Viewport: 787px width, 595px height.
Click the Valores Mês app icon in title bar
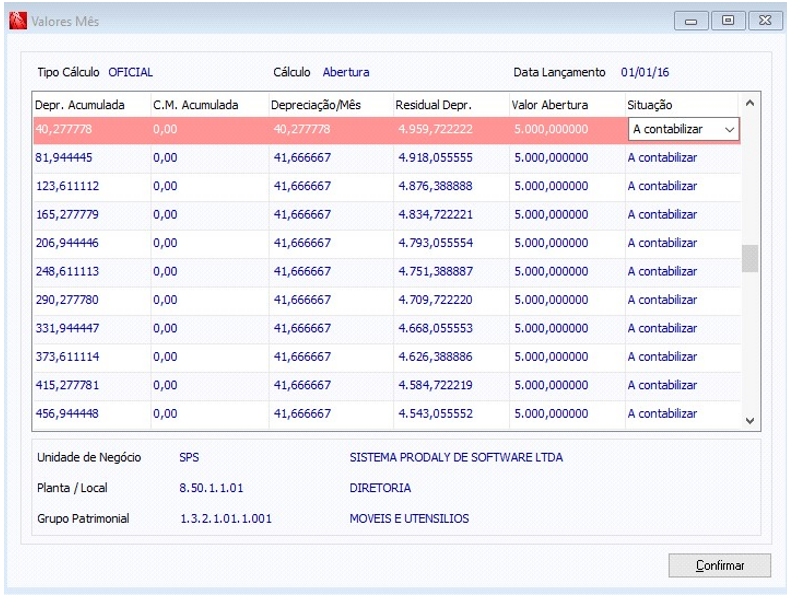click(17, 20)
